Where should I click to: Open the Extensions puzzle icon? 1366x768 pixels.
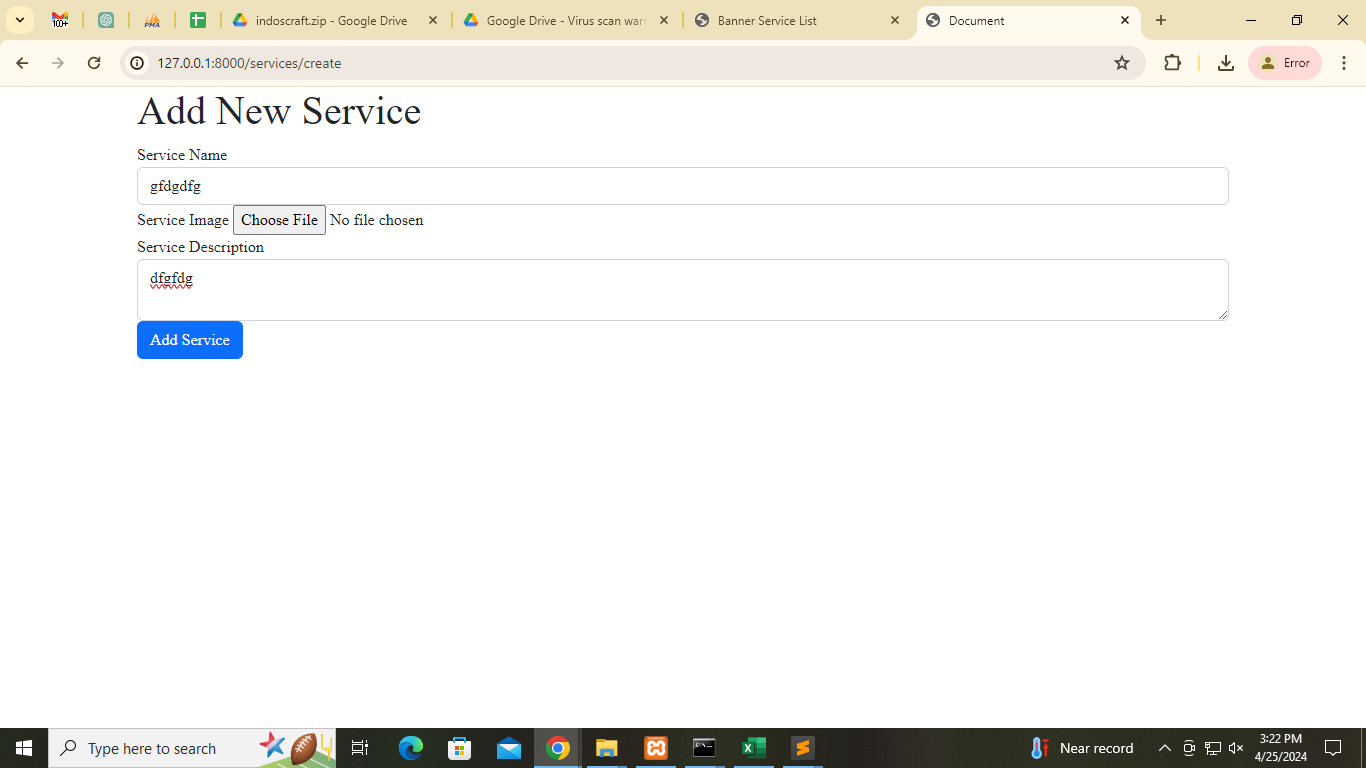(1172, 63)
